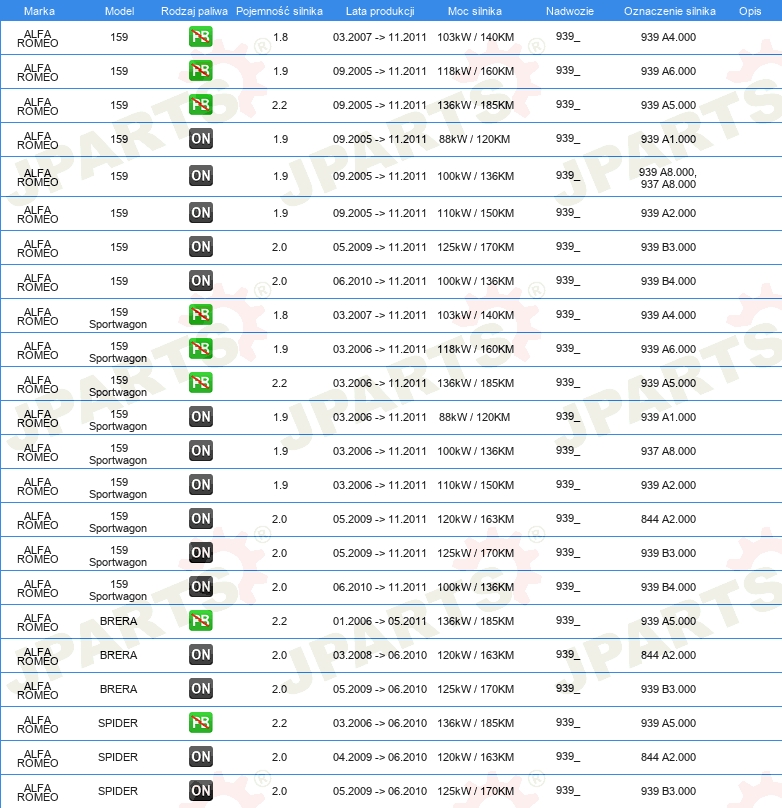Click the Marka column header
Viewport: 782px width, 808px height.
click(39, 11)
